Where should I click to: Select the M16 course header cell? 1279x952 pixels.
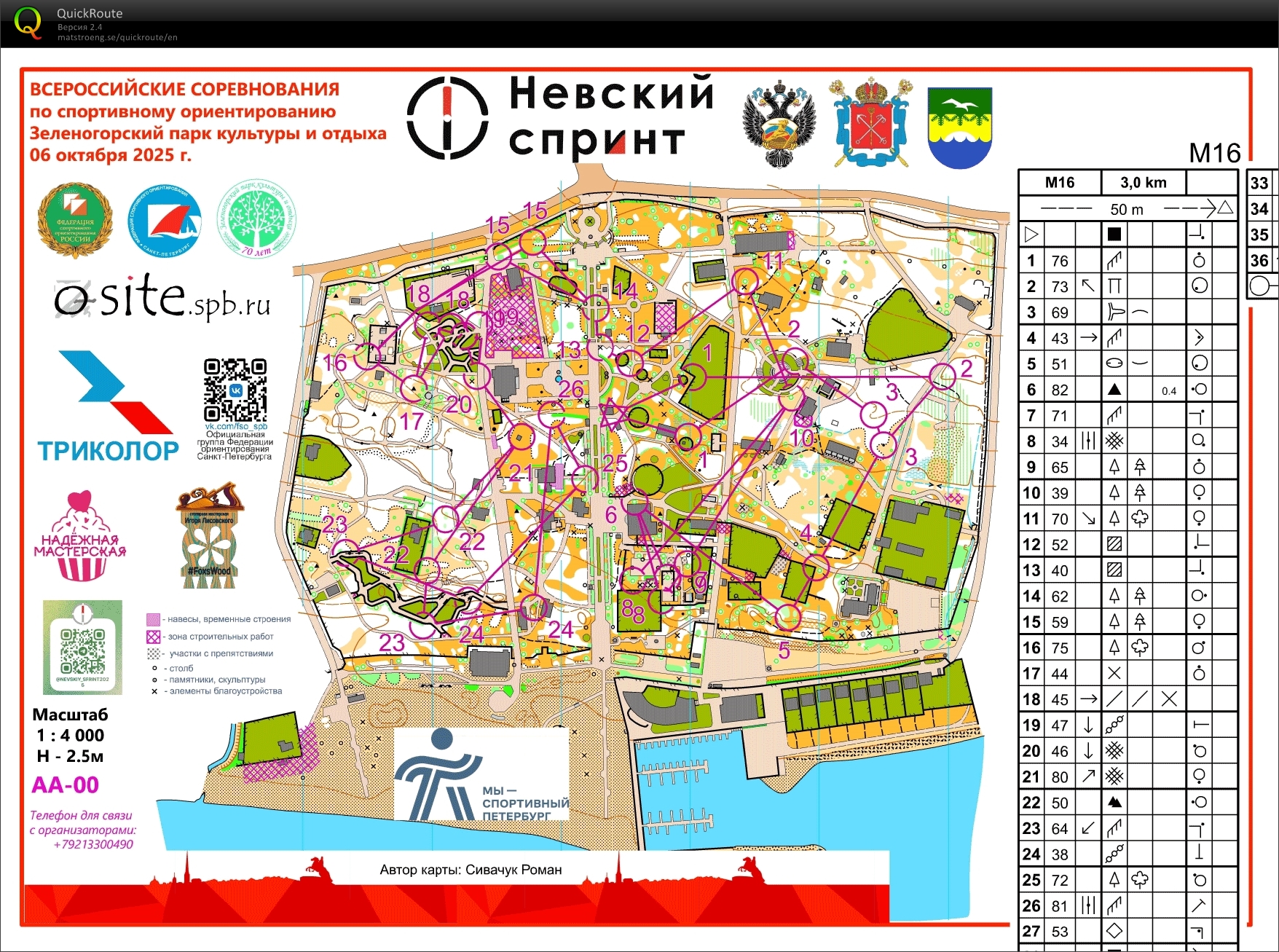[1059, 183]
